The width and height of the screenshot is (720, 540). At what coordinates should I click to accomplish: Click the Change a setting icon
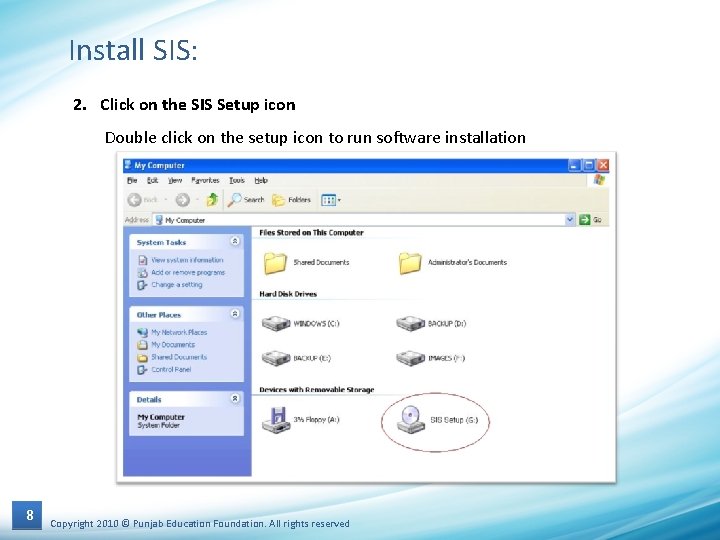[142, 285]
